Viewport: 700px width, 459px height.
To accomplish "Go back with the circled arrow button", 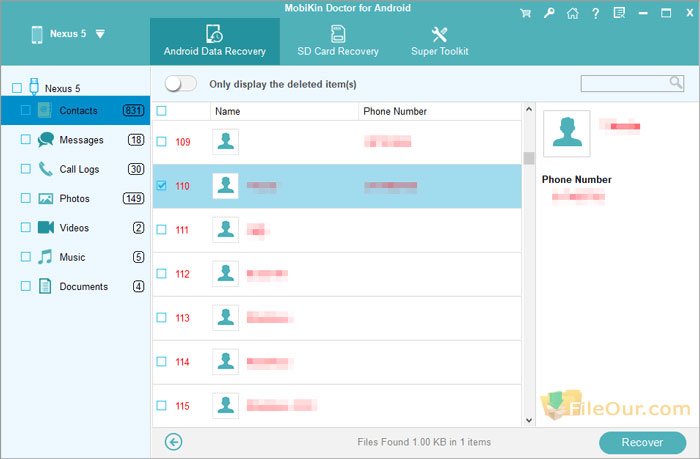I will tap(173, 442).
